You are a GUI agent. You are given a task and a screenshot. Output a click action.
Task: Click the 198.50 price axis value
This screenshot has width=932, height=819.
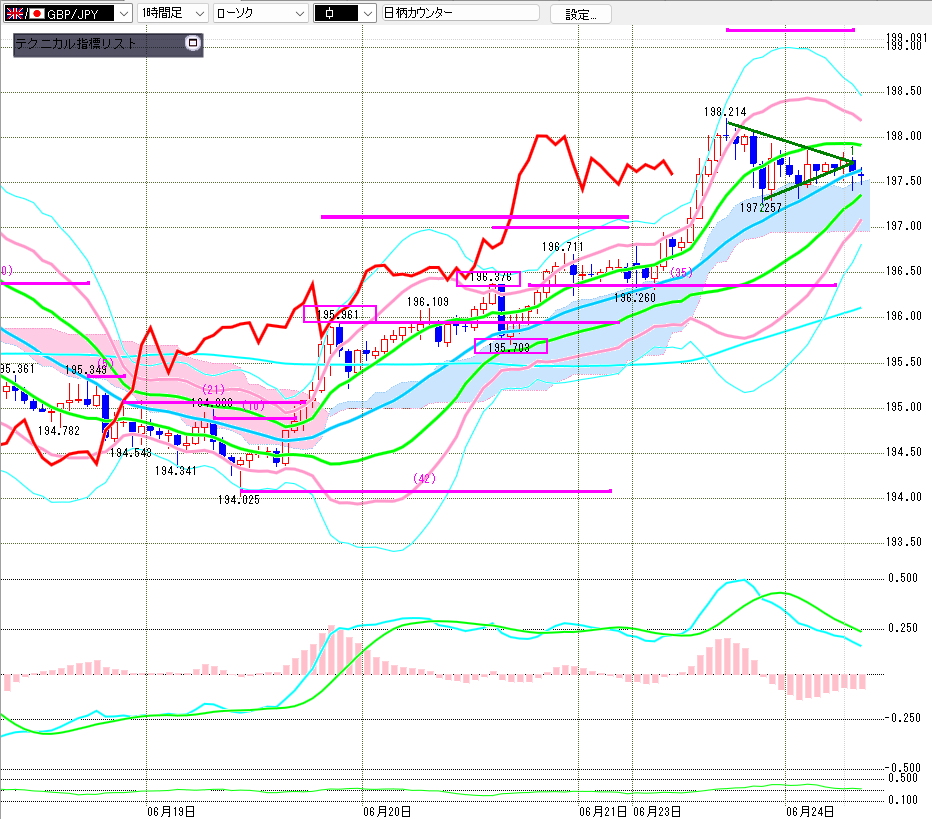coord(903,91)
